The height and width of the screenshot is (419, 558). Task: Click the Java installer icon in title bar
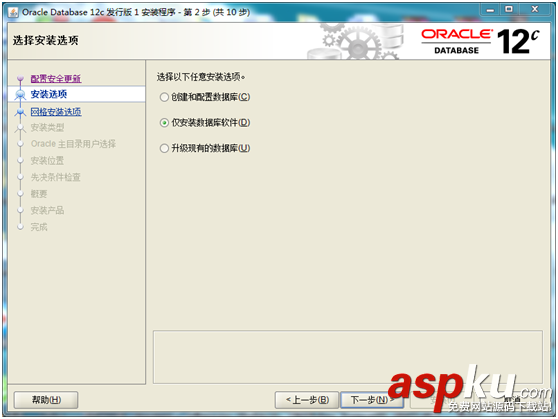coord(14,12)
